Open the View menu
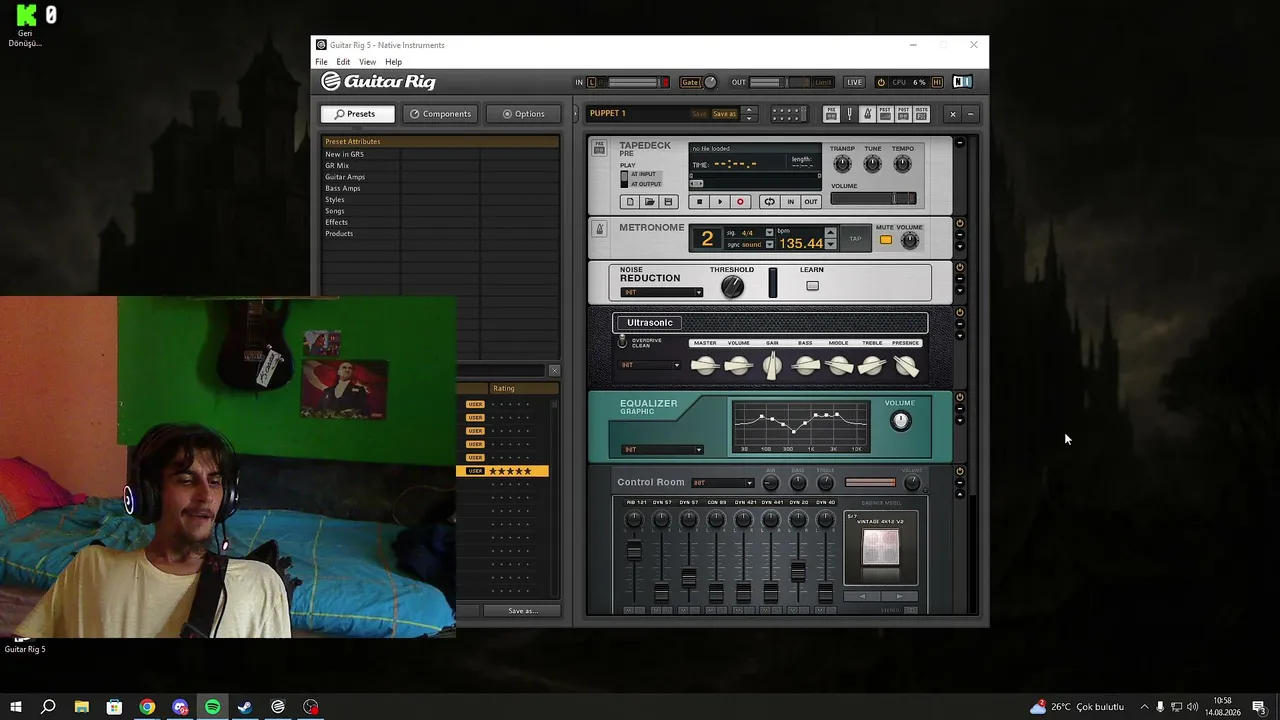The width and height of the screenshot is (1280, 720). 367,62
